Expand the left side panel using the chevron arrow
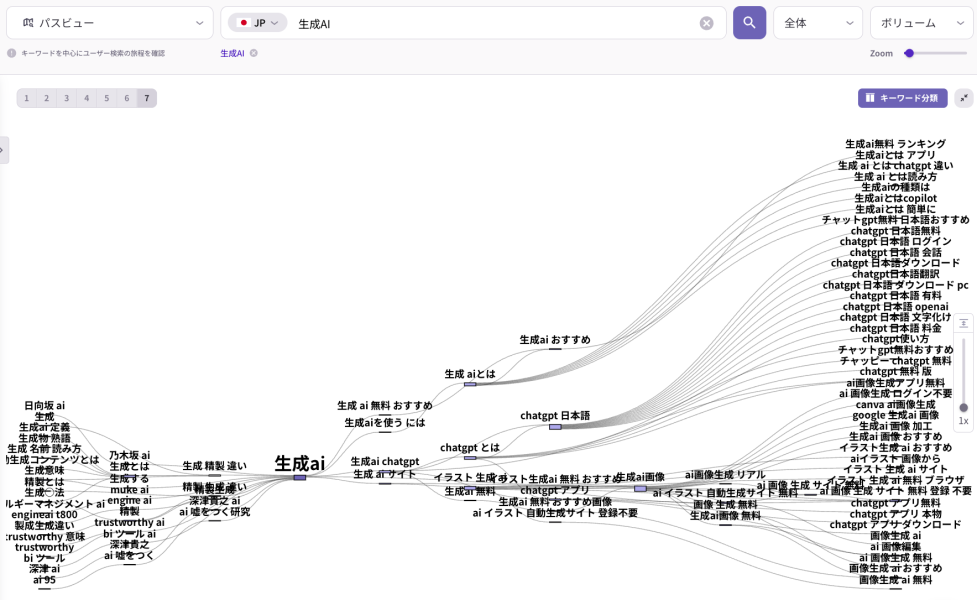 tap(5, 150)
